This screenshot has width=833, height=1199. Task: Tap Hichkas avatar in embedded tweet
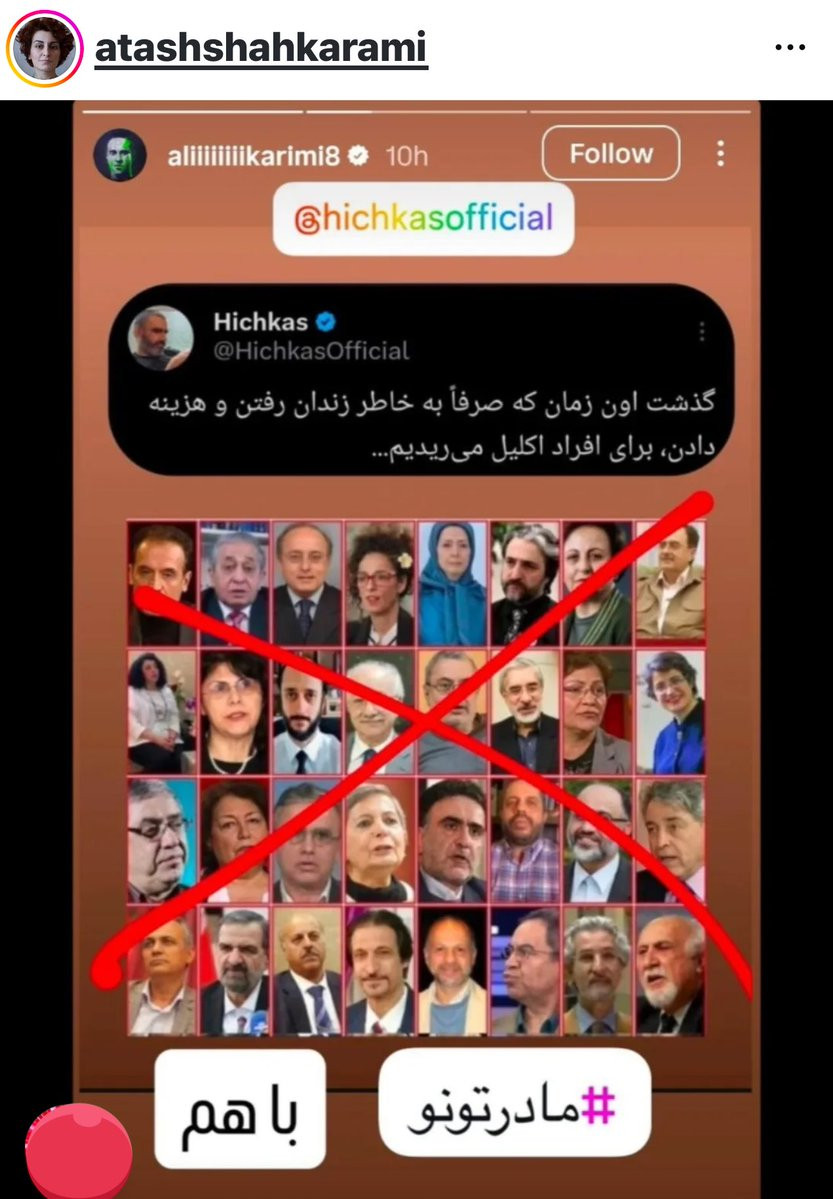tap(160, 337)
